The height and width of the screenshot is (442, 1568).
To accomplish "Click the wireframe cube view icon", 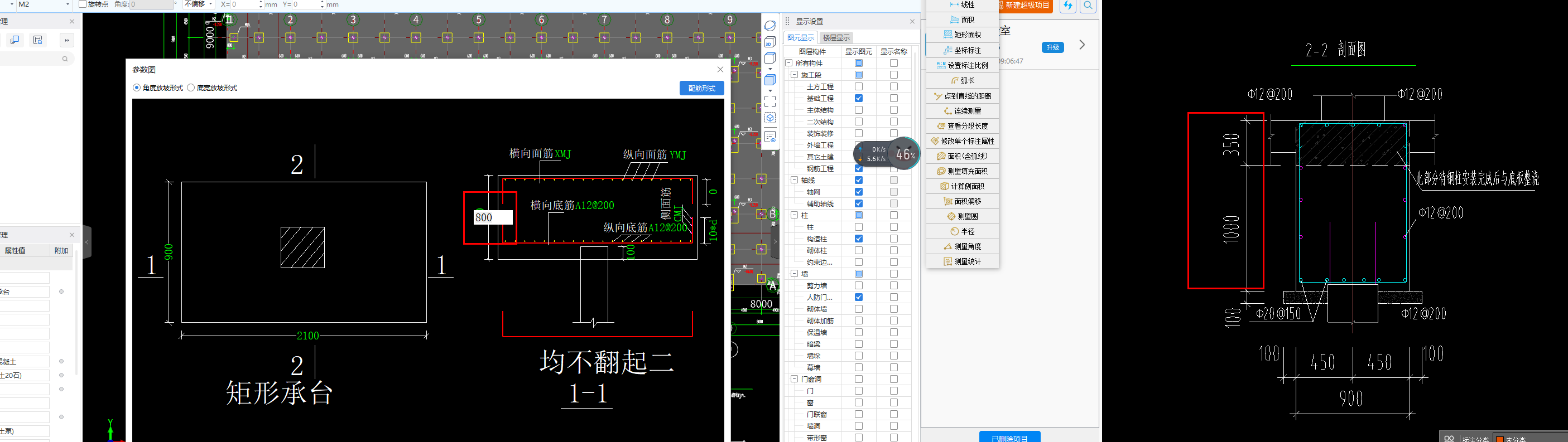I will (770, 59).
